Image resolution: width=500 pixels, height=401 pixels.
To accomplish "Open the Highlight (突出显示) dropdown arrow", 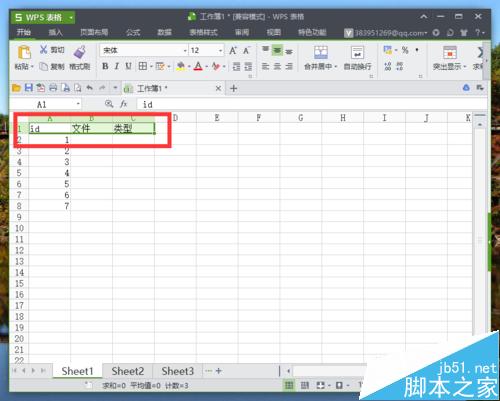I will pos(465,67).
